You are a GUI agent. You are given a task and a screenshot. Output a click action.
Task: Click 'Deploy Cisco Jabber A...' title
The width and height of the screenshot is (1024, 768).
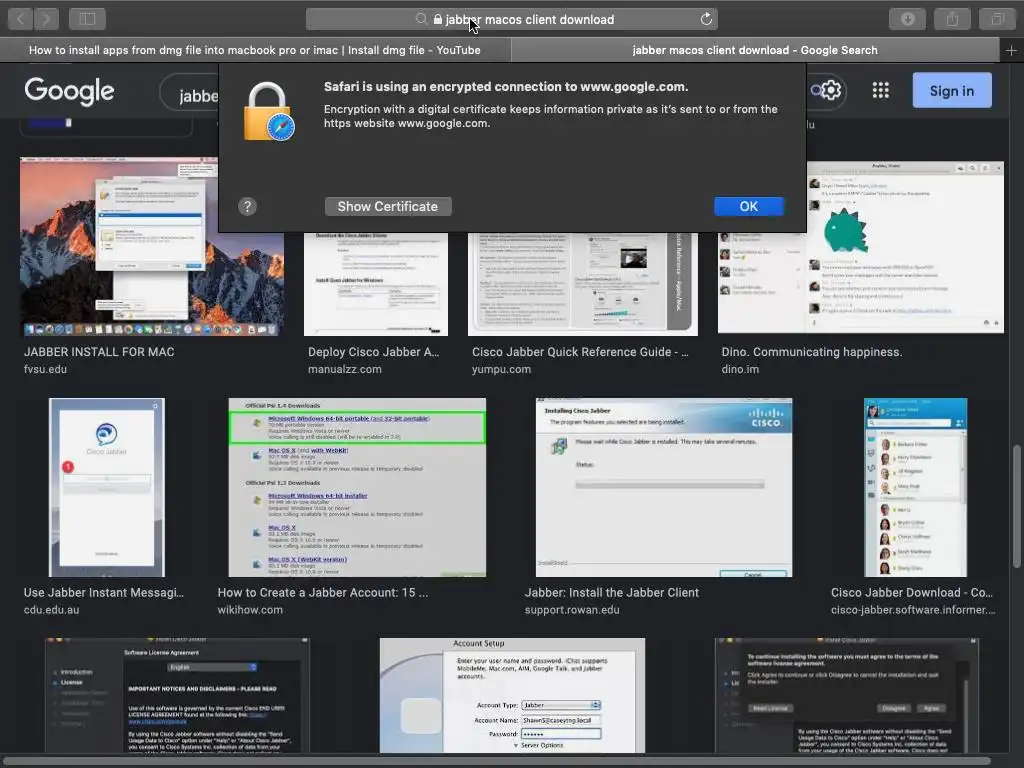[x=374, y=352]
